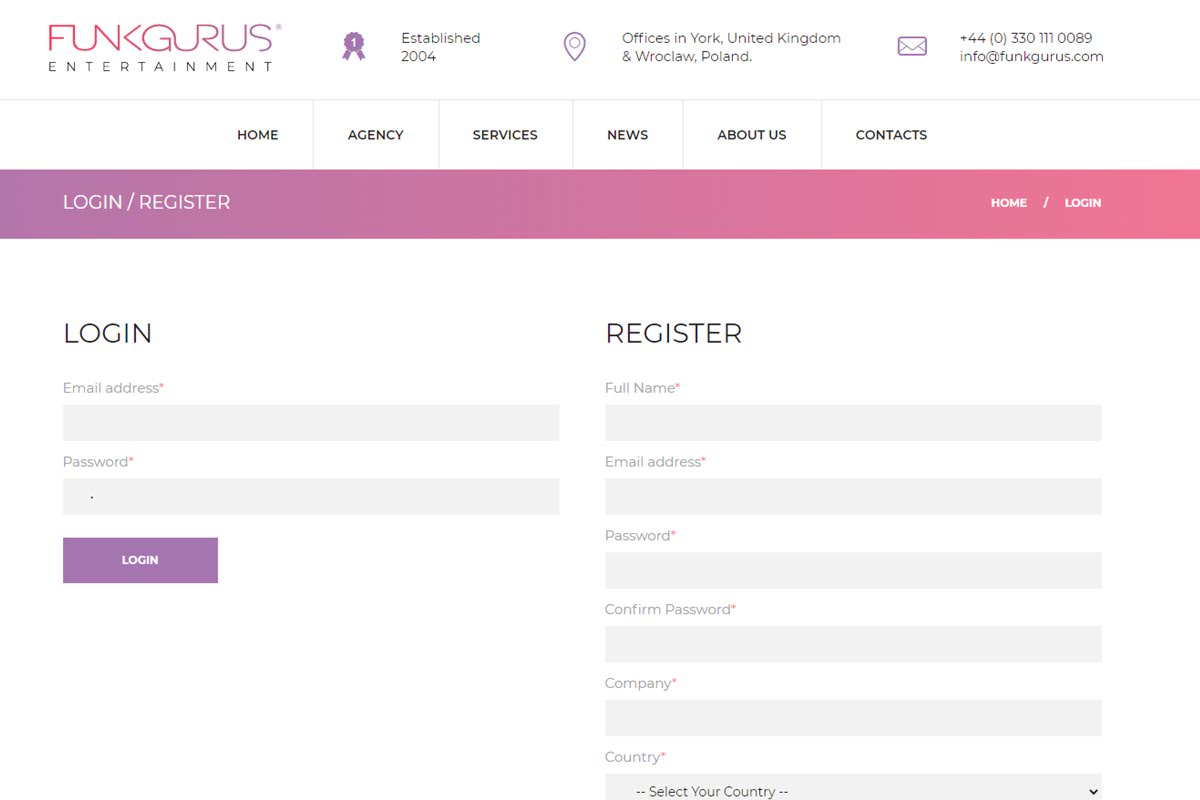Click the Confirm Password input field
The image size is (1200, 800).
pos(852,644)
